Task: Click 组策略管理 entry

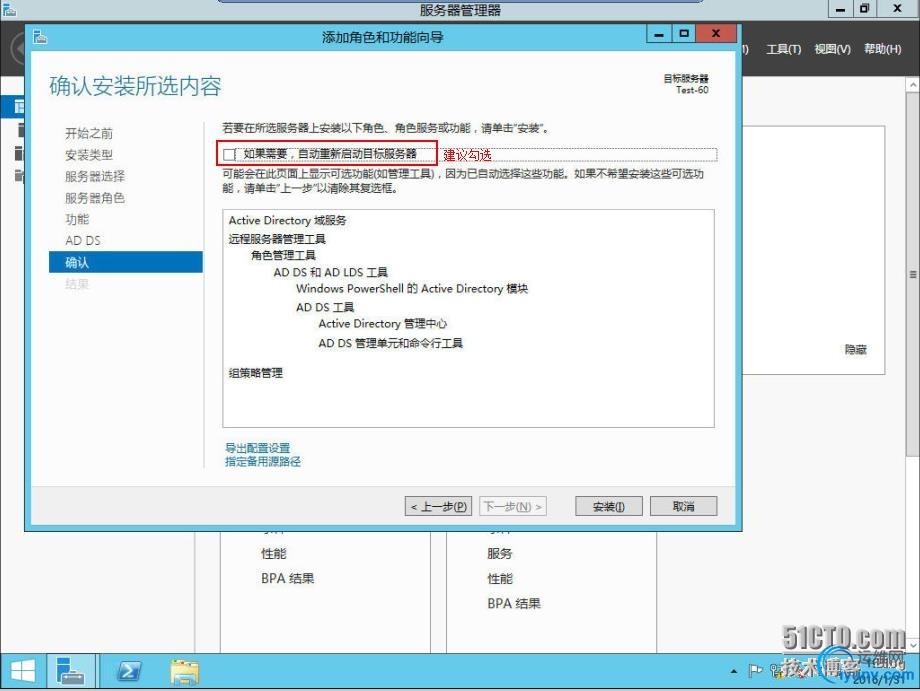Action: click(256, 373)
